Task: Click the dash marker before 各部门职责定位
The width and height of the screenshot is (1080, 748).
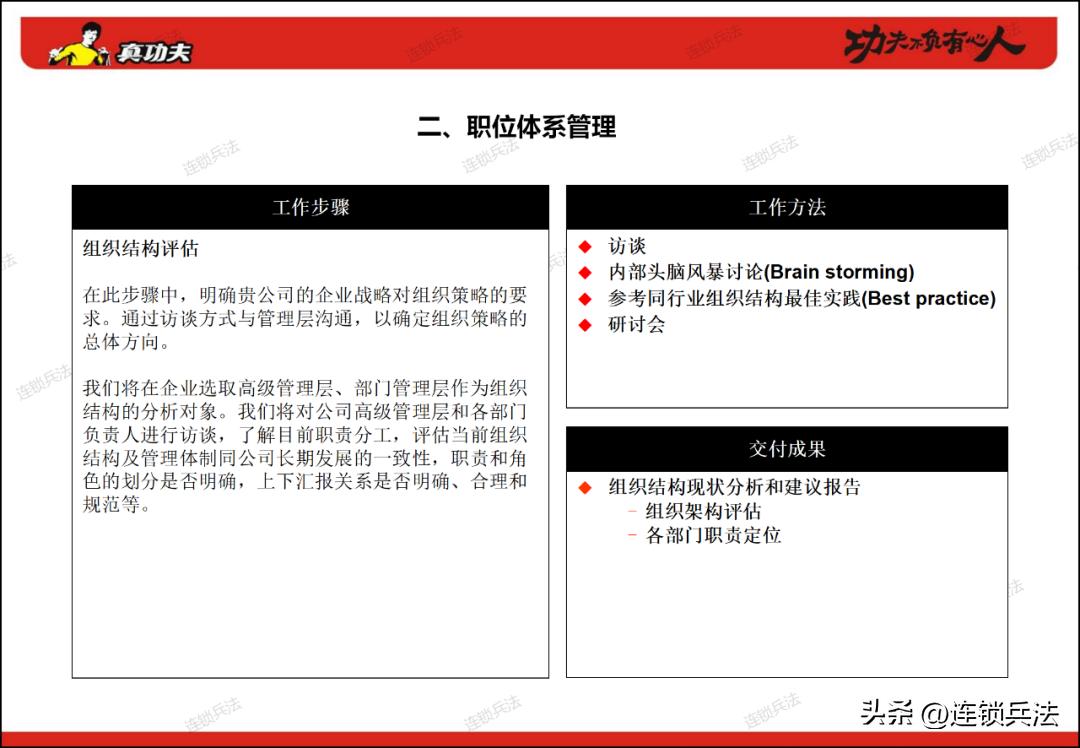Action: point(631,535)
